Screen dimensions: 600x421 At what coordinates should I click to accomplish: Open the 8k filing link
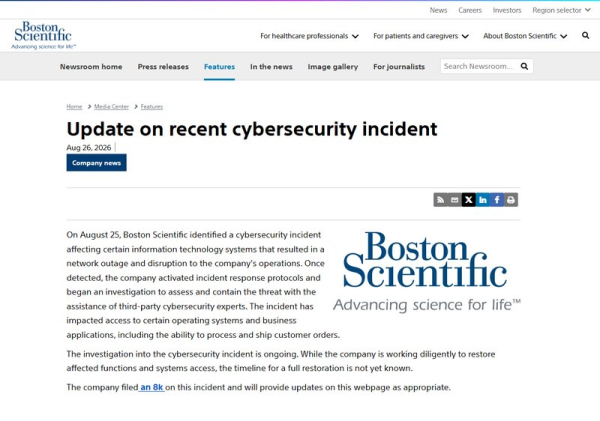point(152,387)
